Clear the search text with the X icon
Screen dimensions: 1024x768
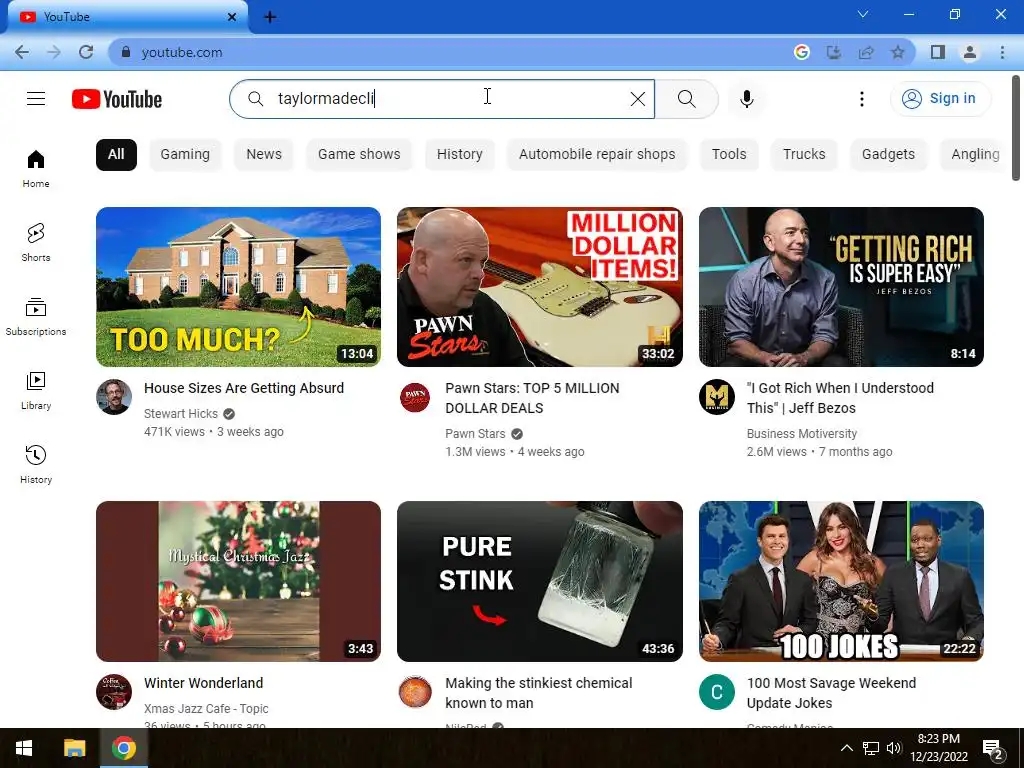637,99
